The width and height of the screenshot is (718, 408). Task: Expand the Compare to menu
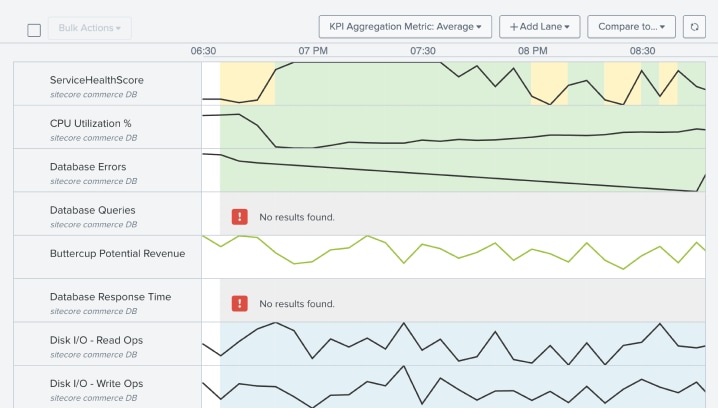631,27
